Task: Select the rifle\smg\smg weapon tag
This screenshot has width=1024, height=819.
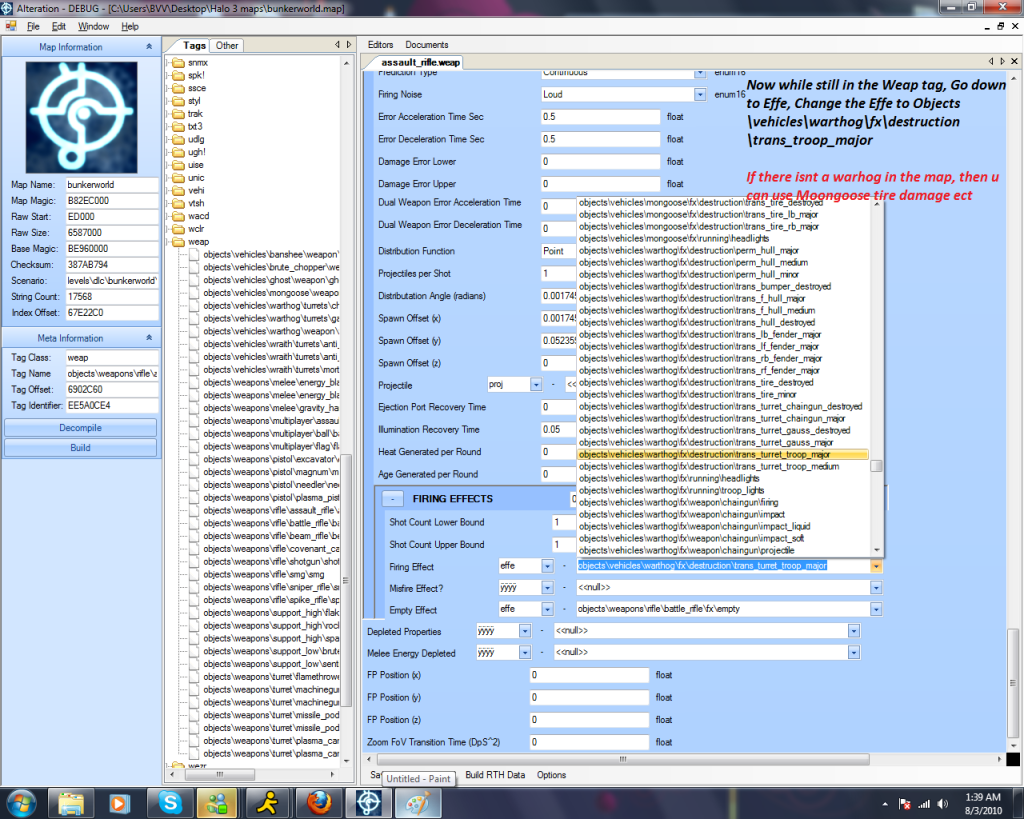Action: 257,574
